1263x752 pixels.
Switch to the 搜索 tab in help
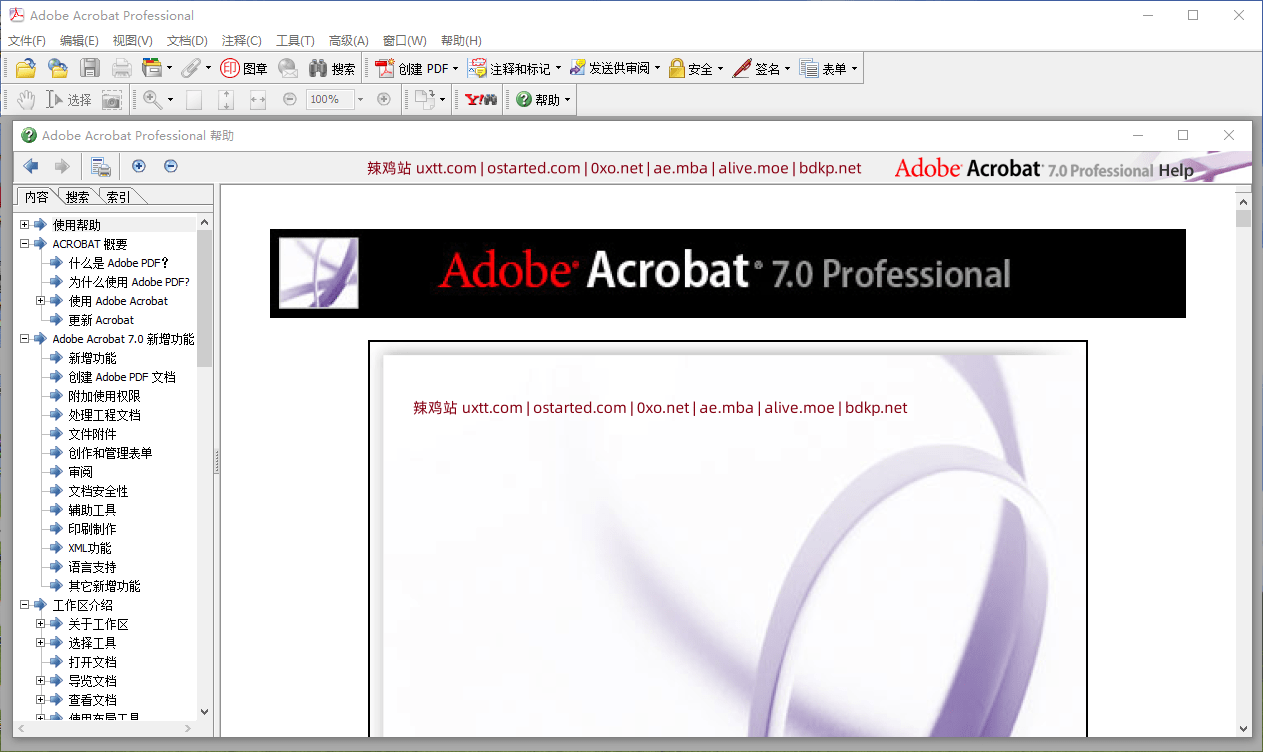tap(77, 197)
